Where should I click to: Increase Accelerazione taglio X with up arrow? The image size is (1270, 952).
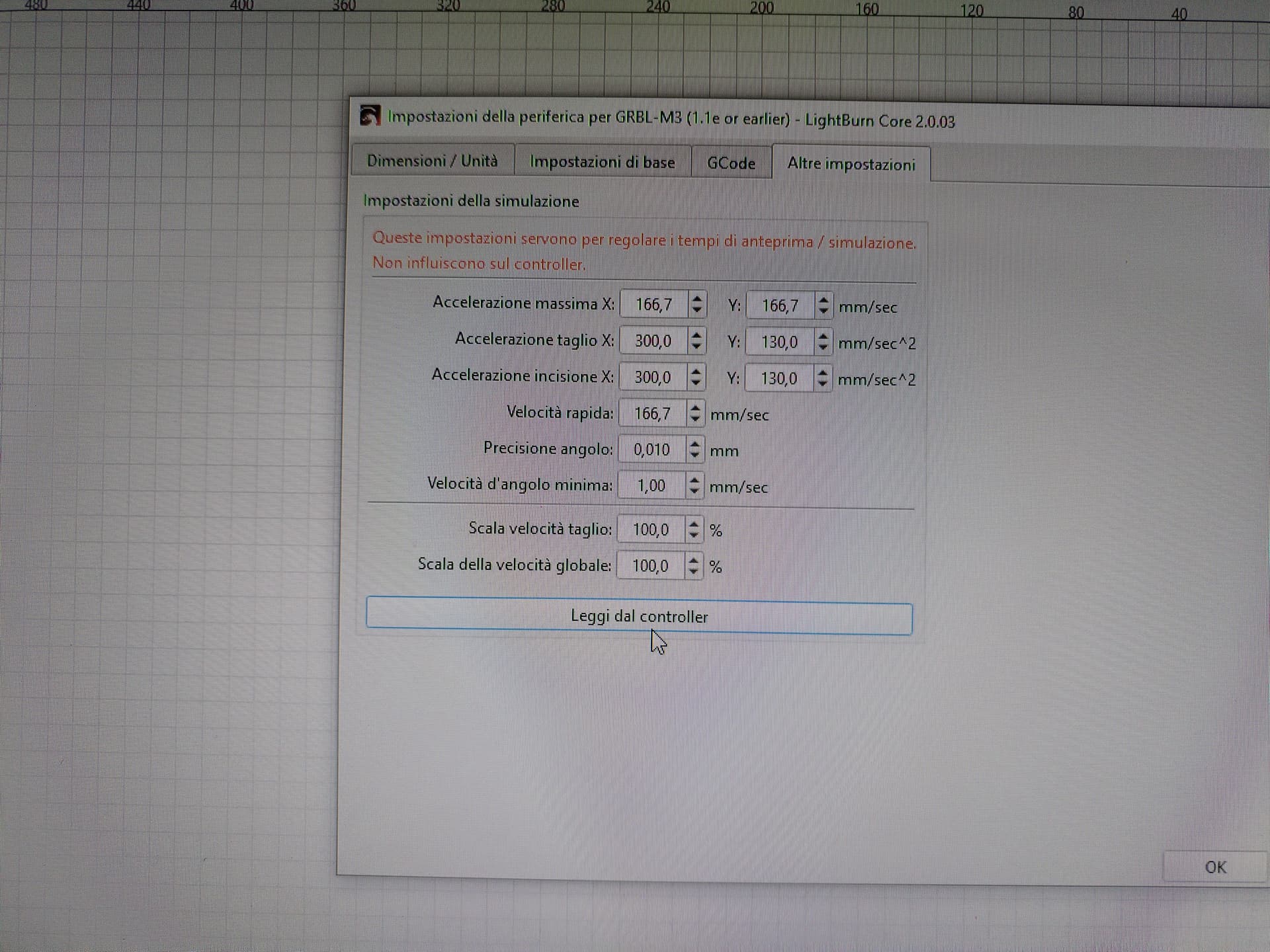696,335
